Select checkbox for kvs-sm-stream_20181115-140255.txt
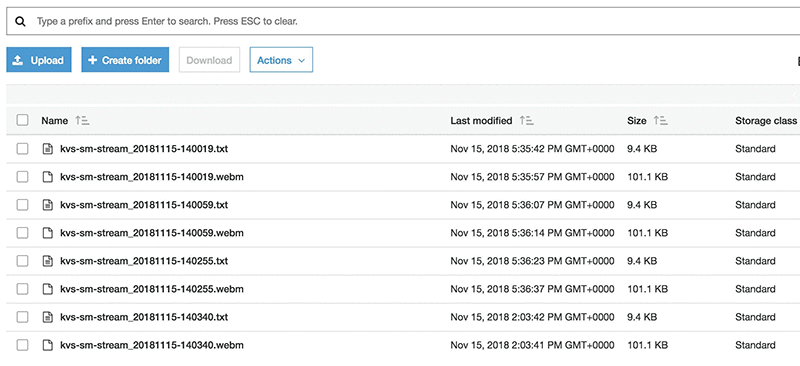 pyautogui.click(x=22, y=261)
